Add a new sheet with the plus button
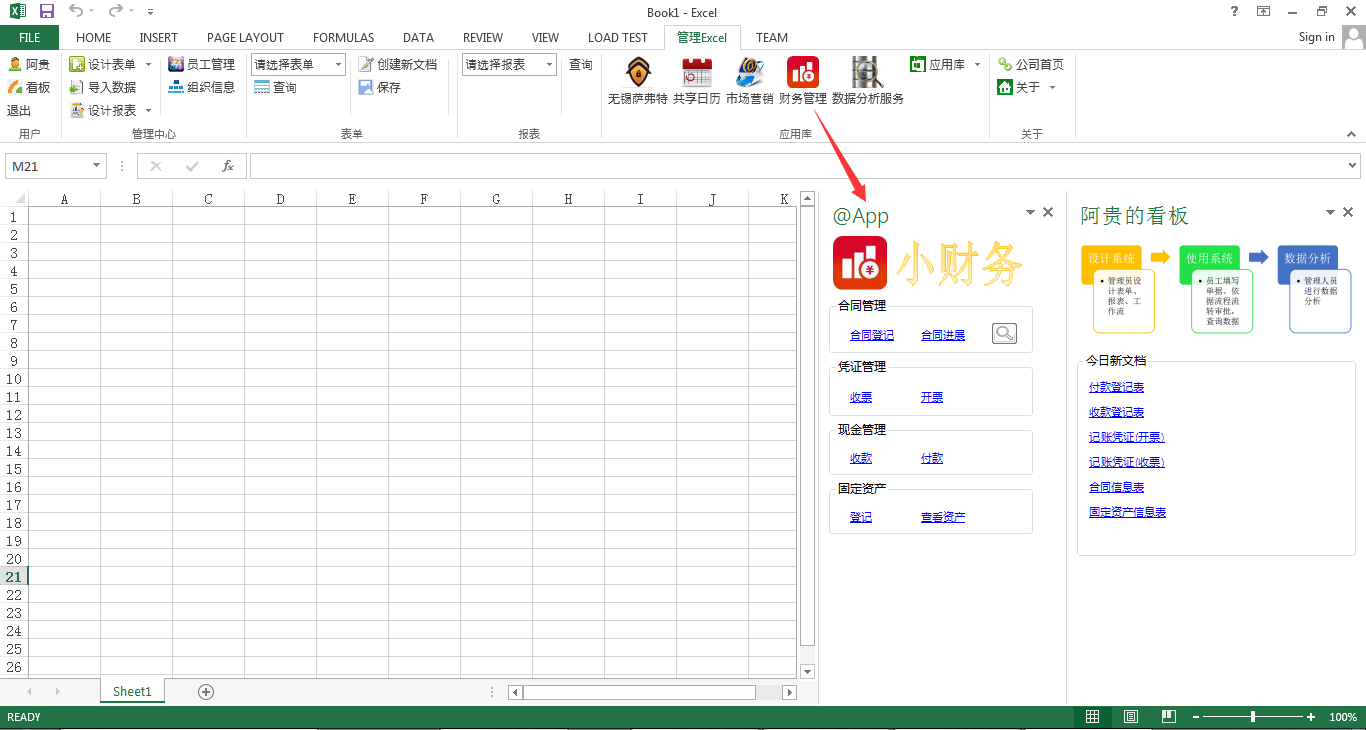Image resolution: width=1366 pixels, height=730 pixels. [206, 691]
